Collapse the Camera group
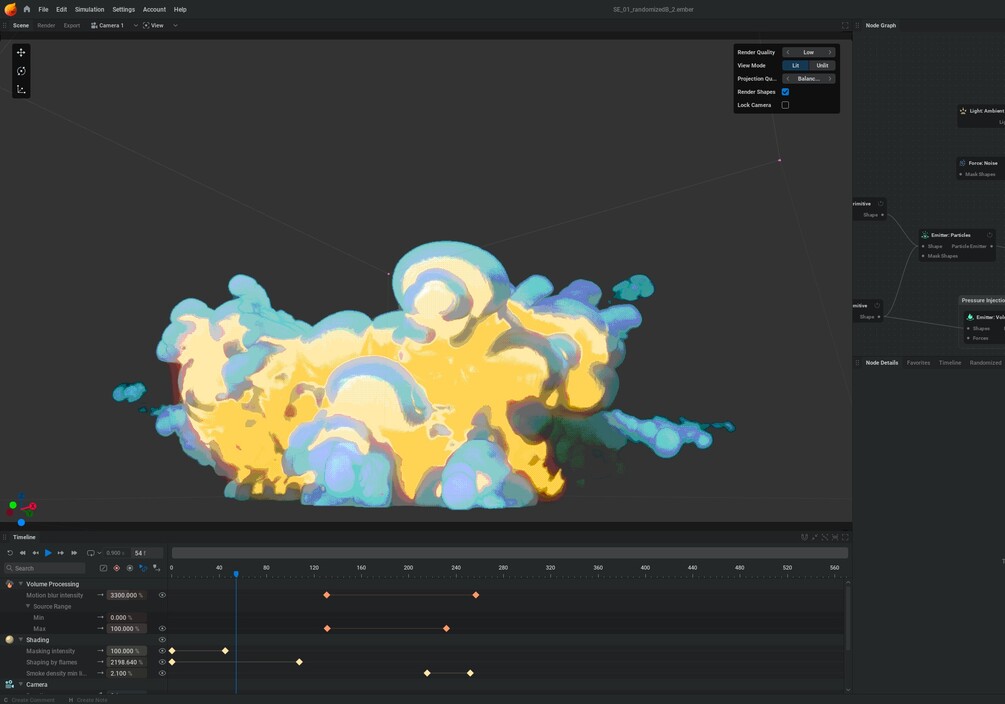This screenshot has height=704, width=1005. click(x=21, y=685)
